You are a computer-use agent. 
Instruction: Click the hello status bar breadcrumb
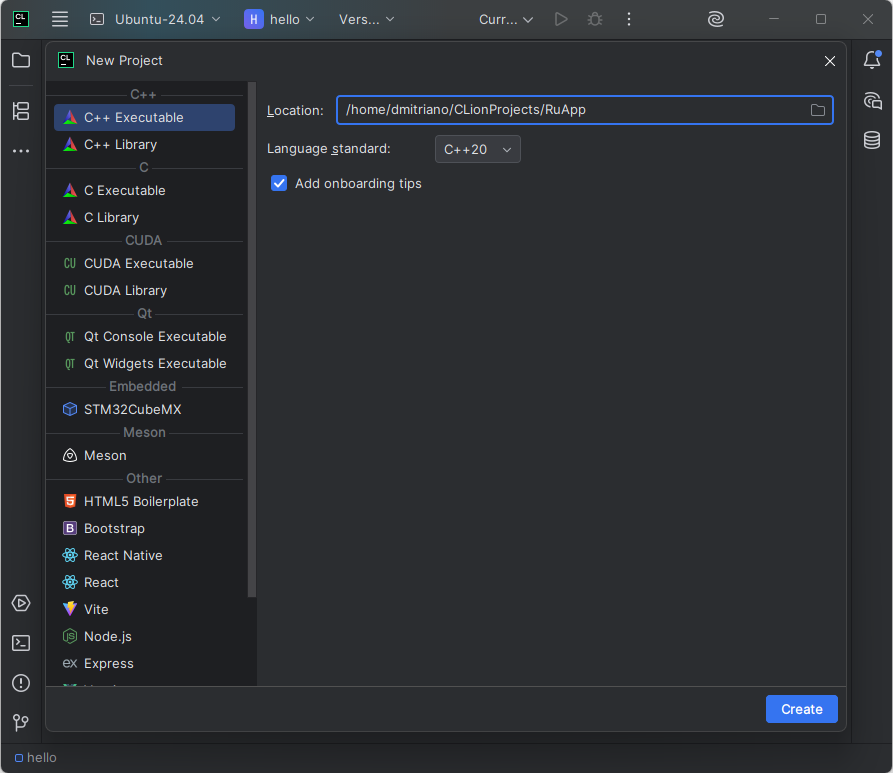(35, 758)
